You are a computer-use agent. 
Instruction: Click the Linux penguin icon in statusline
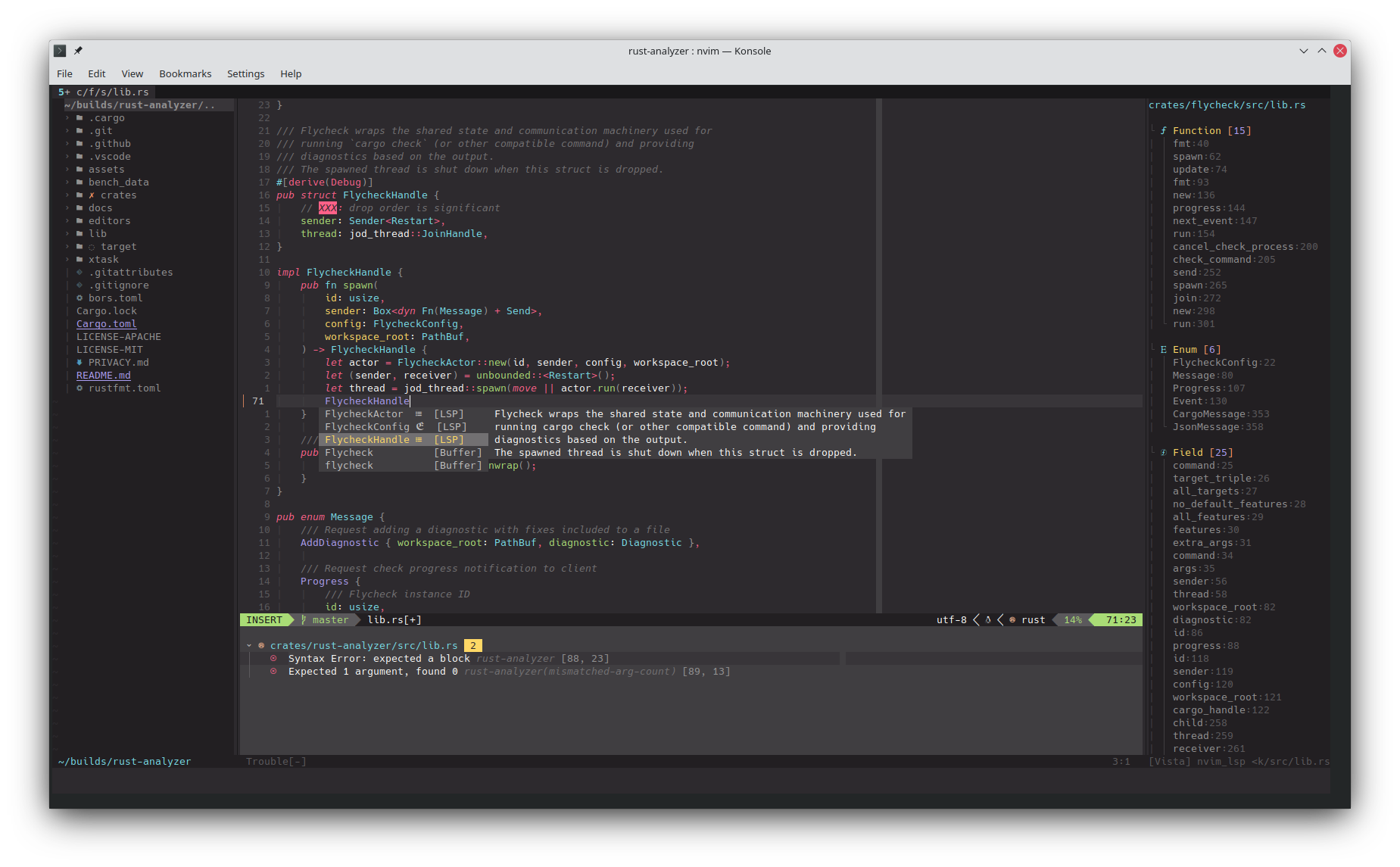(x=988, y=620)
